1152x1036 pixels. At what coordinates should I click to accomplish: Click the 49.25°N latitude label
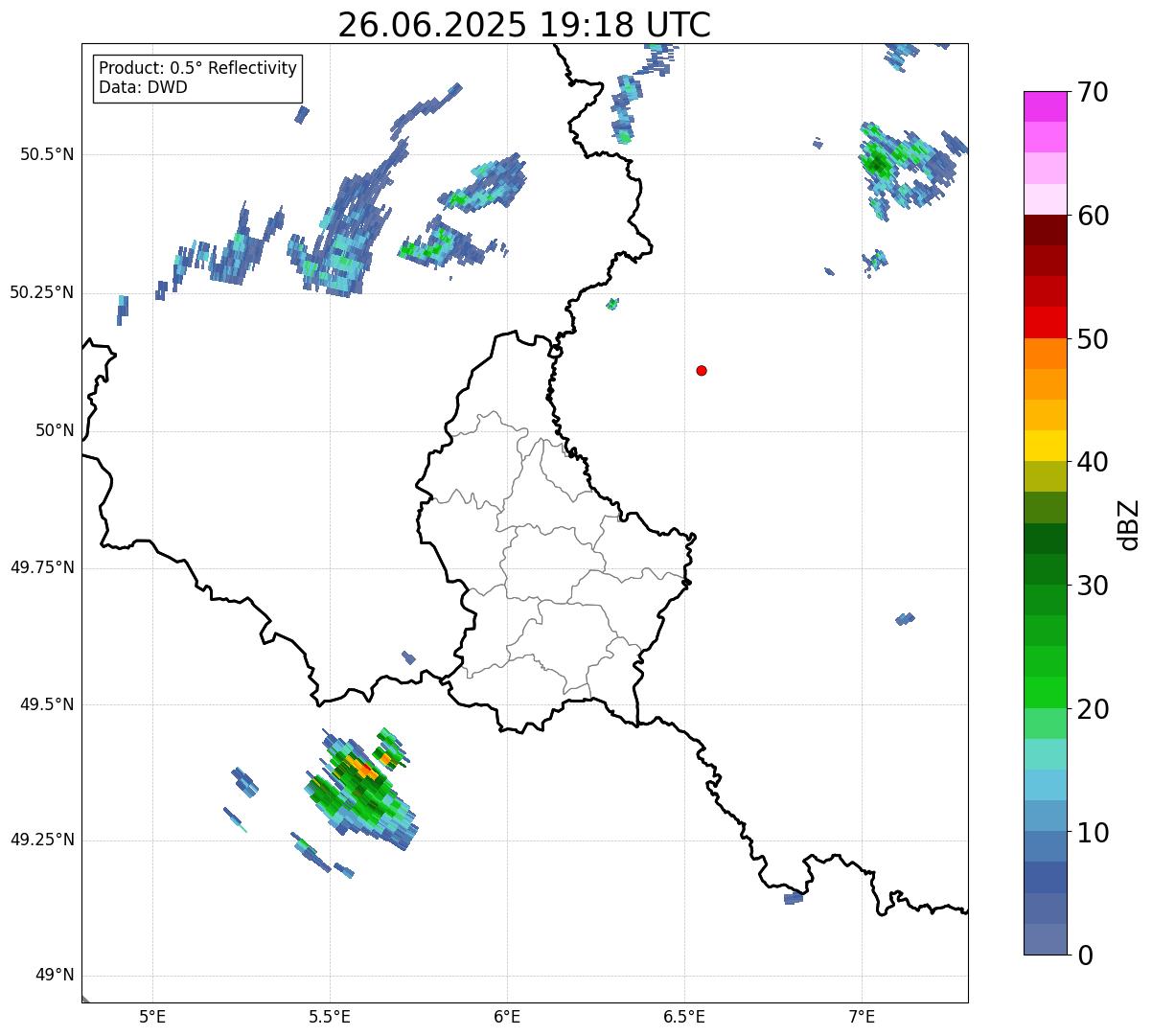[41, 840]
